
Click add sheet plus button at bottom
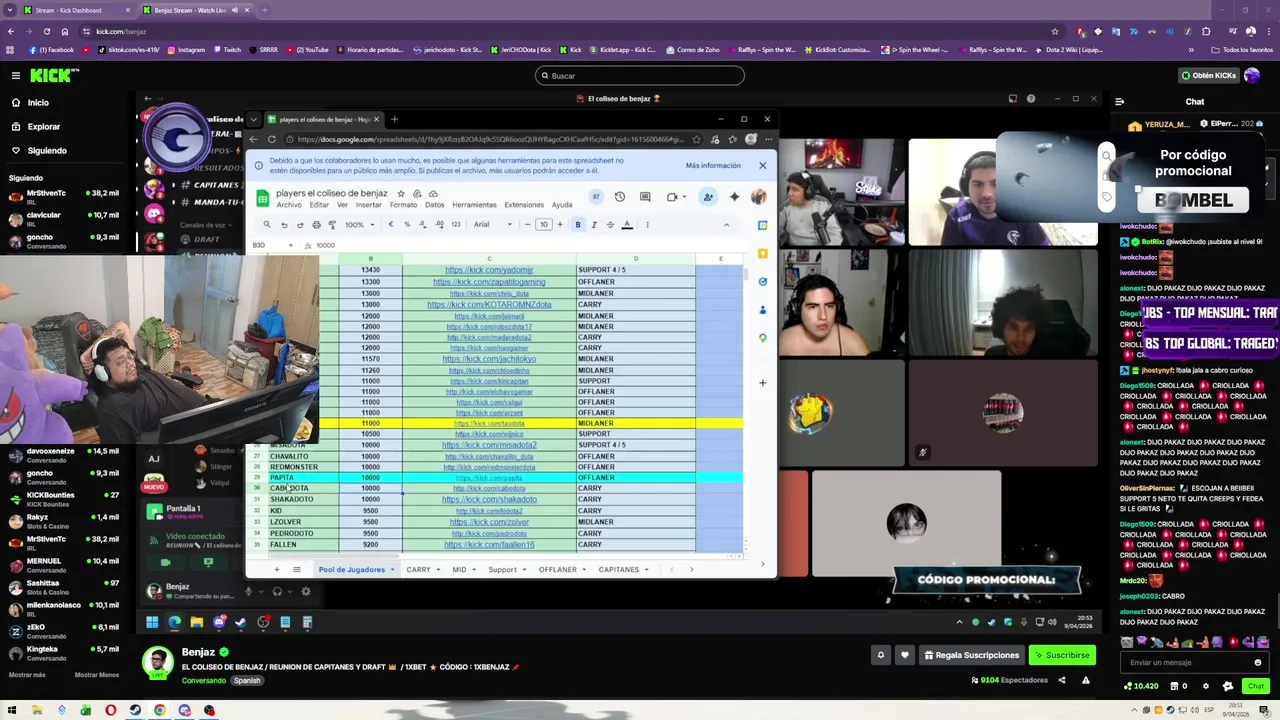click(x=277, y=570)
